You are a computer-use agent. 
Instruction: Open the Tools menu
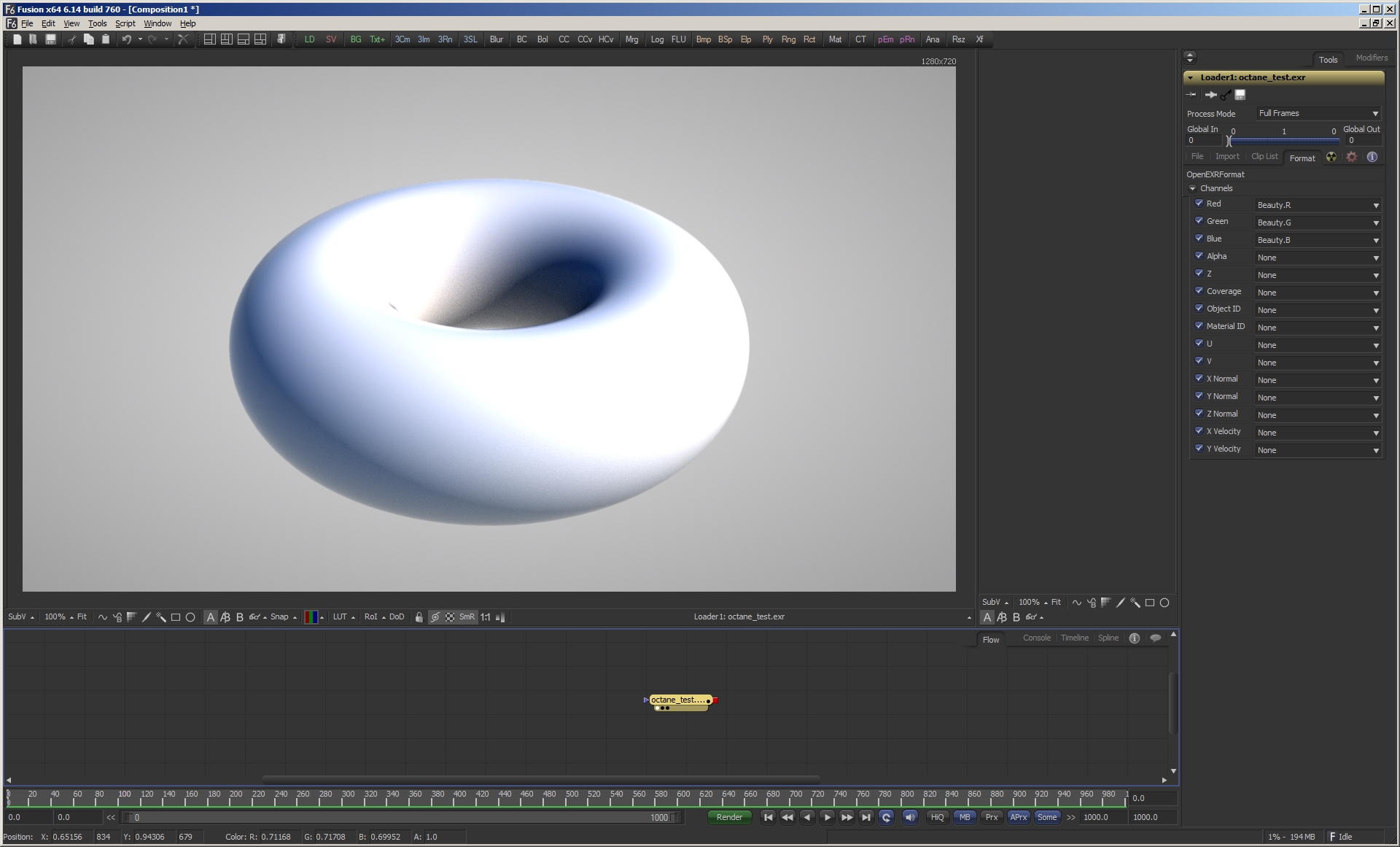(x=97, y=23)
